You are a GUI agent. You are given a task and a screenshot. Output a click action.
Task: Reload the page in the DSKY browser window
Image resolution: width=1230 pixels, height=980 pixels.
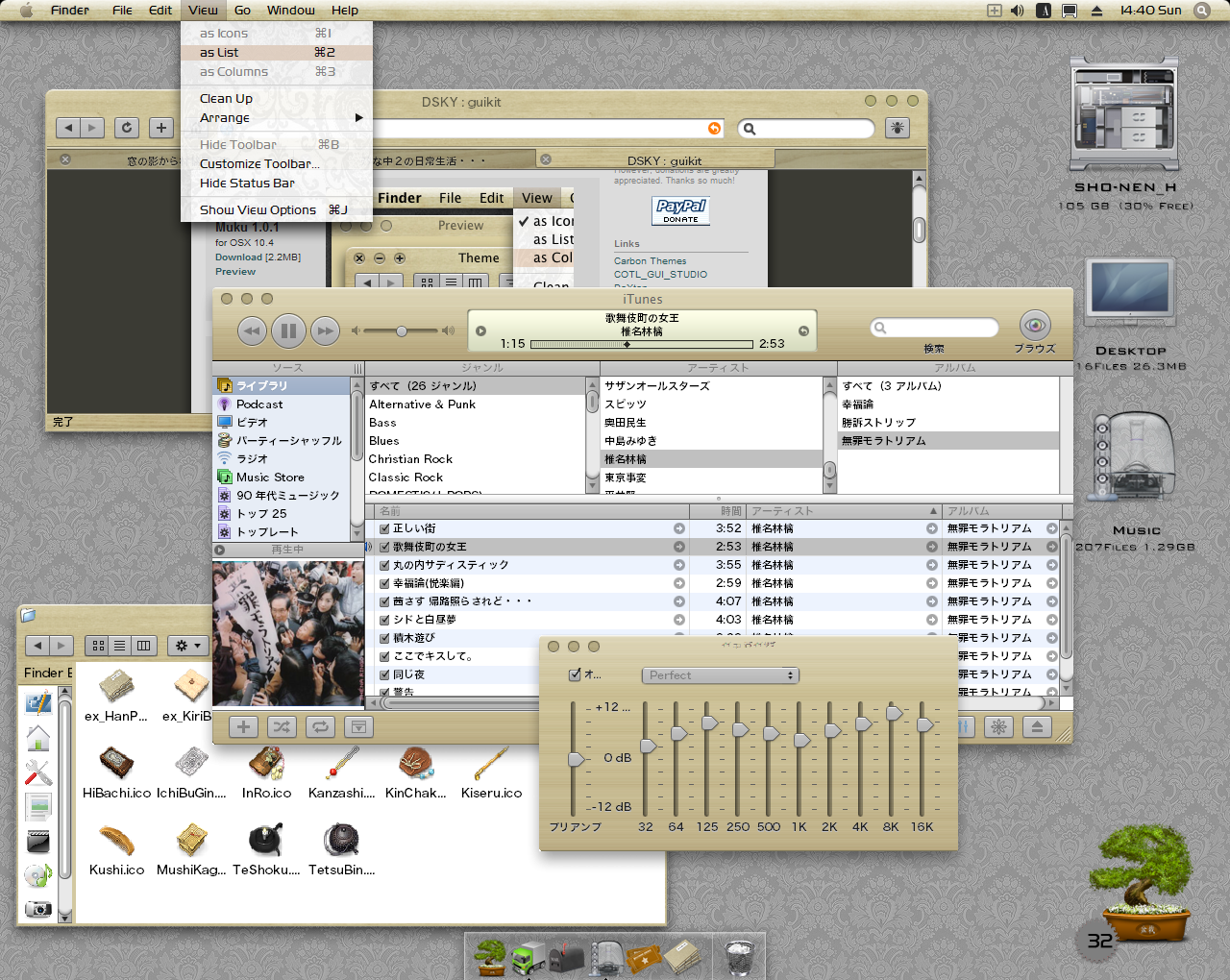click(127, 128)
